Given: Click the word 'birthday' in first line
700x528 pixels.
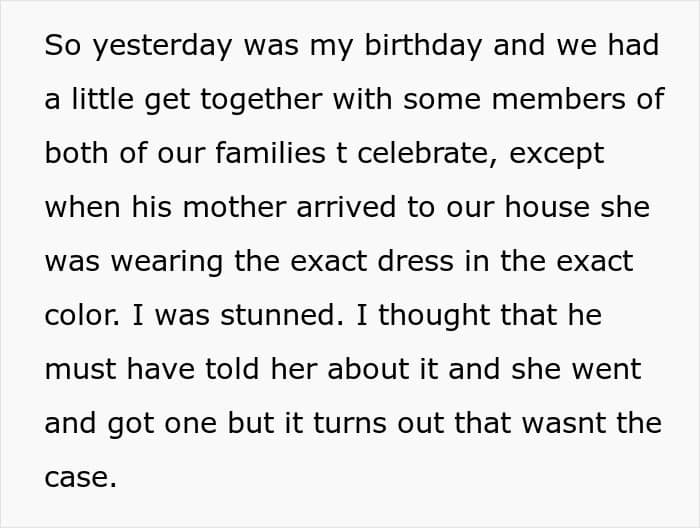Looking at the screenshot, I should coord(423,46).
